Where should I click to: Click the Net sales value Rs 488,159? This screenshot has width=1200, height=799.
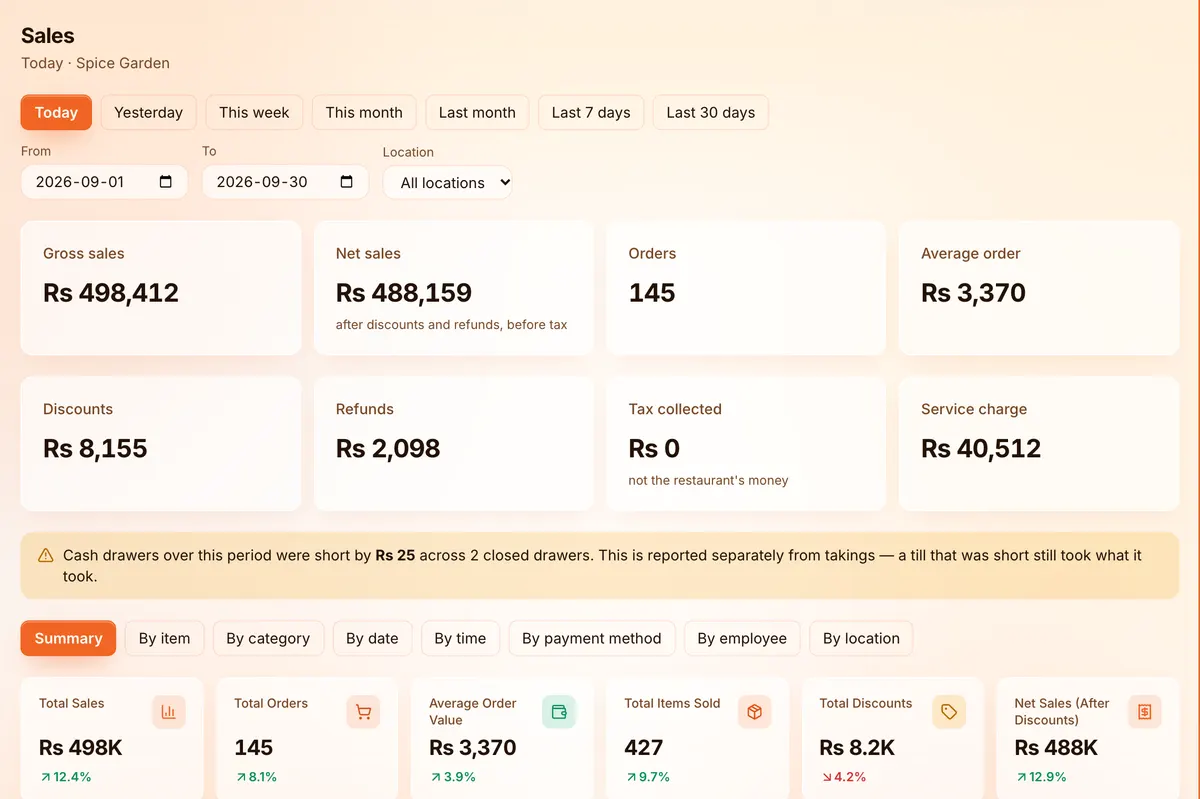coord(404,293)
